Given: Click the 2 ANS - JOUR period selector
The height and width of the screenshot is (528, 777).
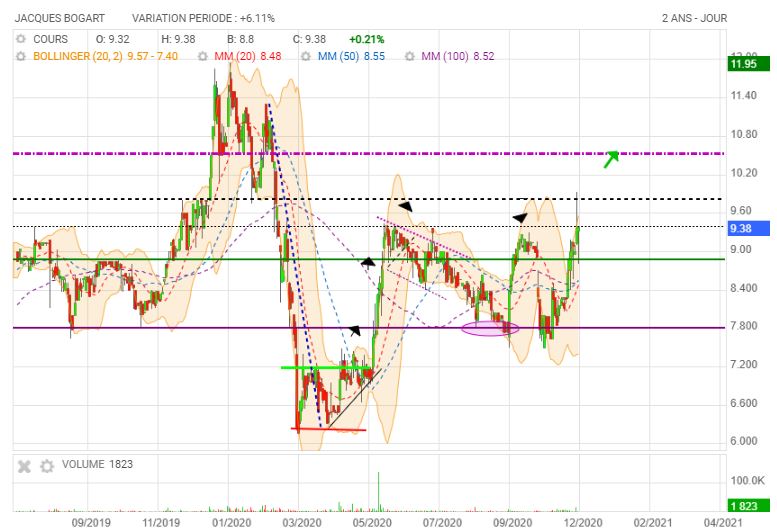Looking at the screenshot, I should click(x=694, y=18).
